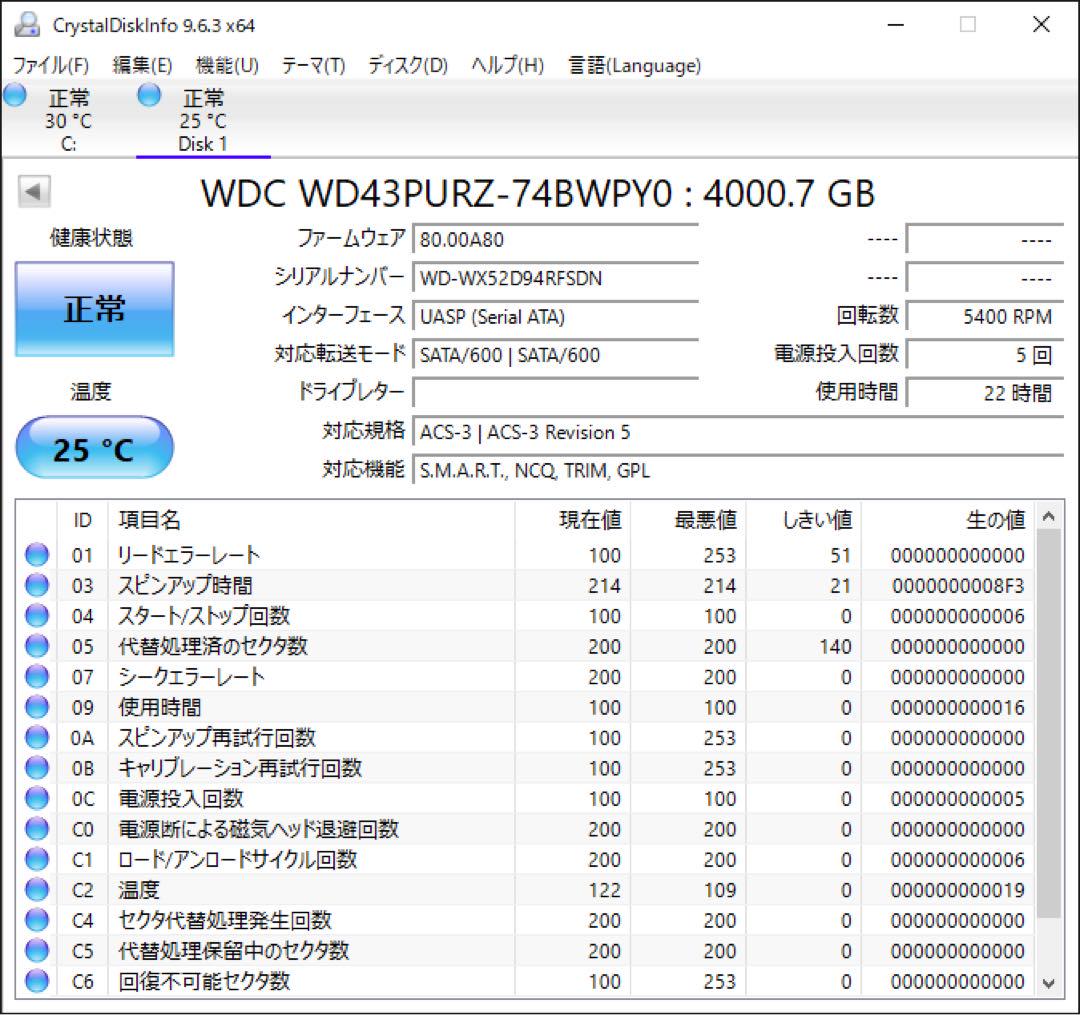This screenshot has width=1080, height=1015.
Task: Open the ディスク(D) menu
Action: click(408, 65)
